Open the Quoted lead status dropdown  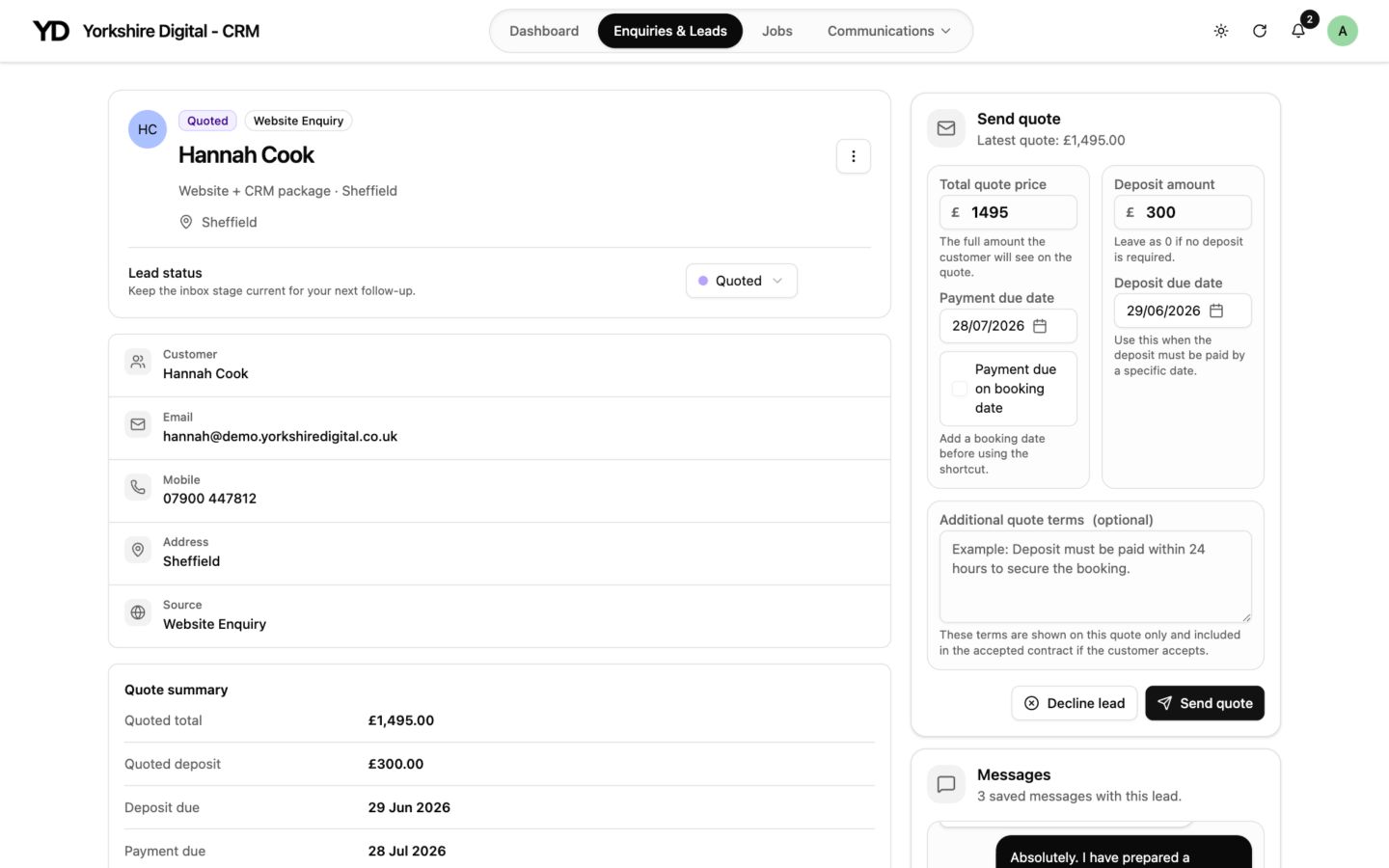click(x=742, y=281)
